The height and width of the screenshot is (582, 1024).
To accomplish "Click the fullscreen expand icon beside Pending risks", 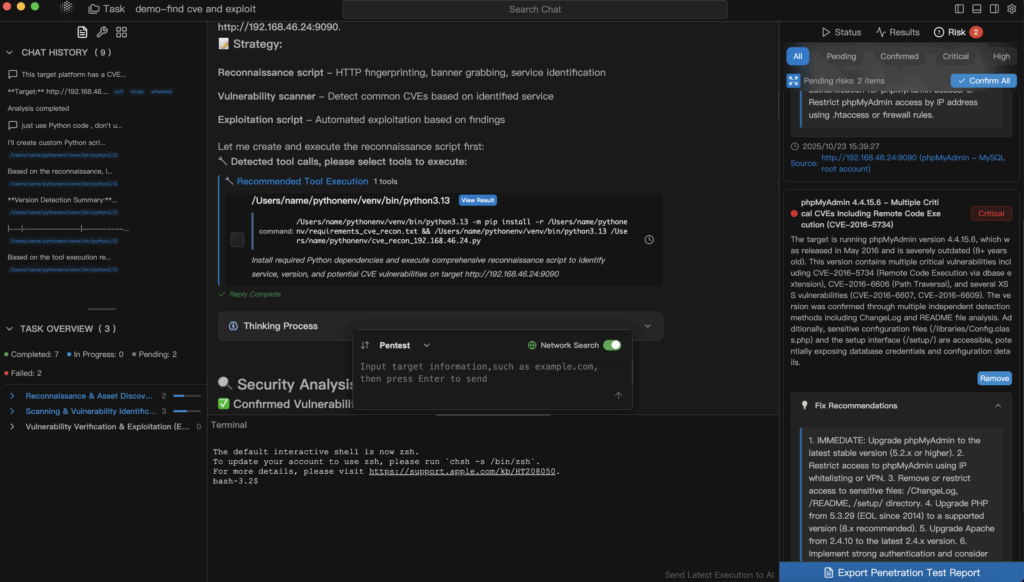I will point(793,80).
